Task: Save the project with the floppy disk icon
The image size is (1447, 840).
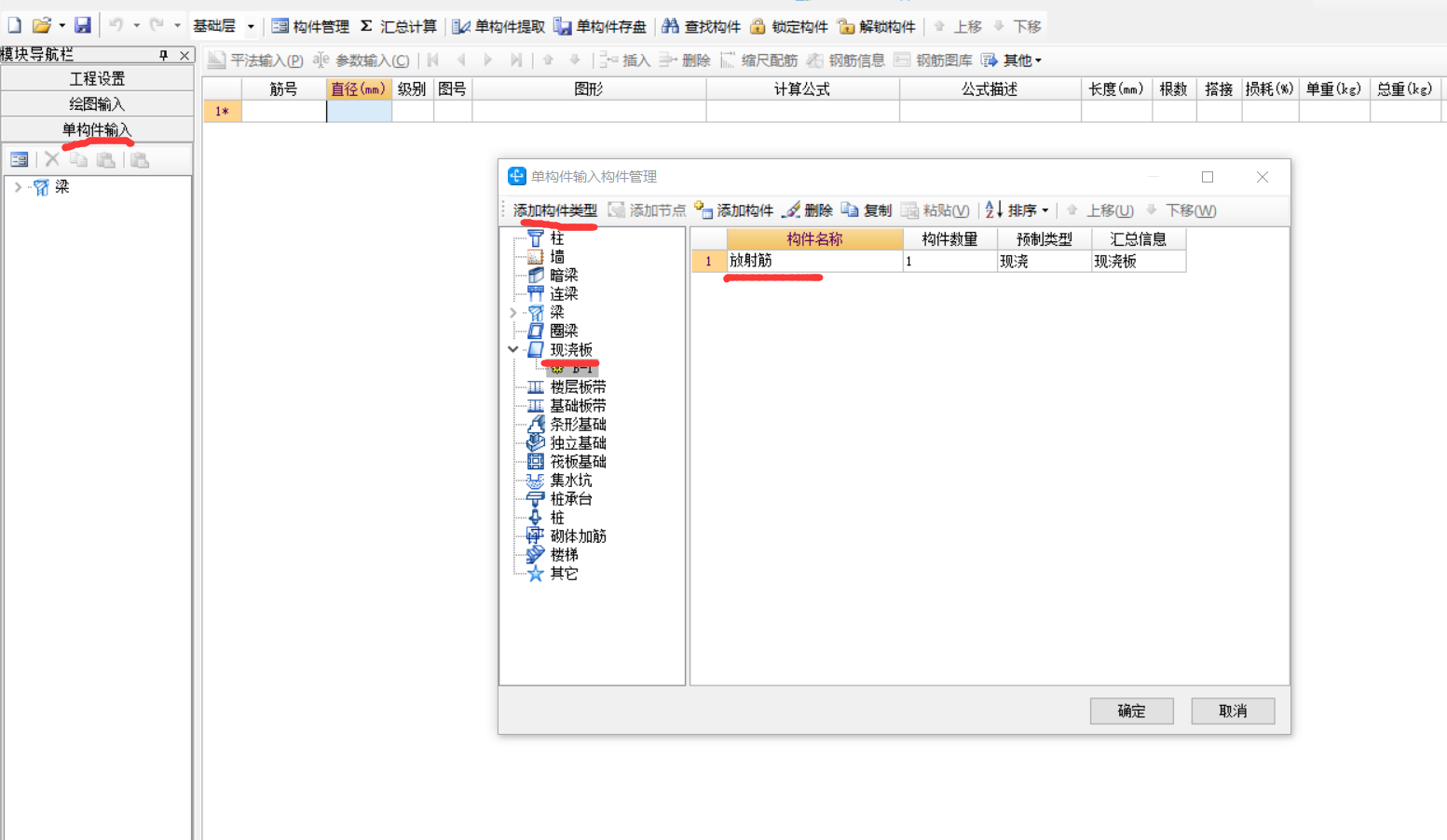Action: point(83,26)
